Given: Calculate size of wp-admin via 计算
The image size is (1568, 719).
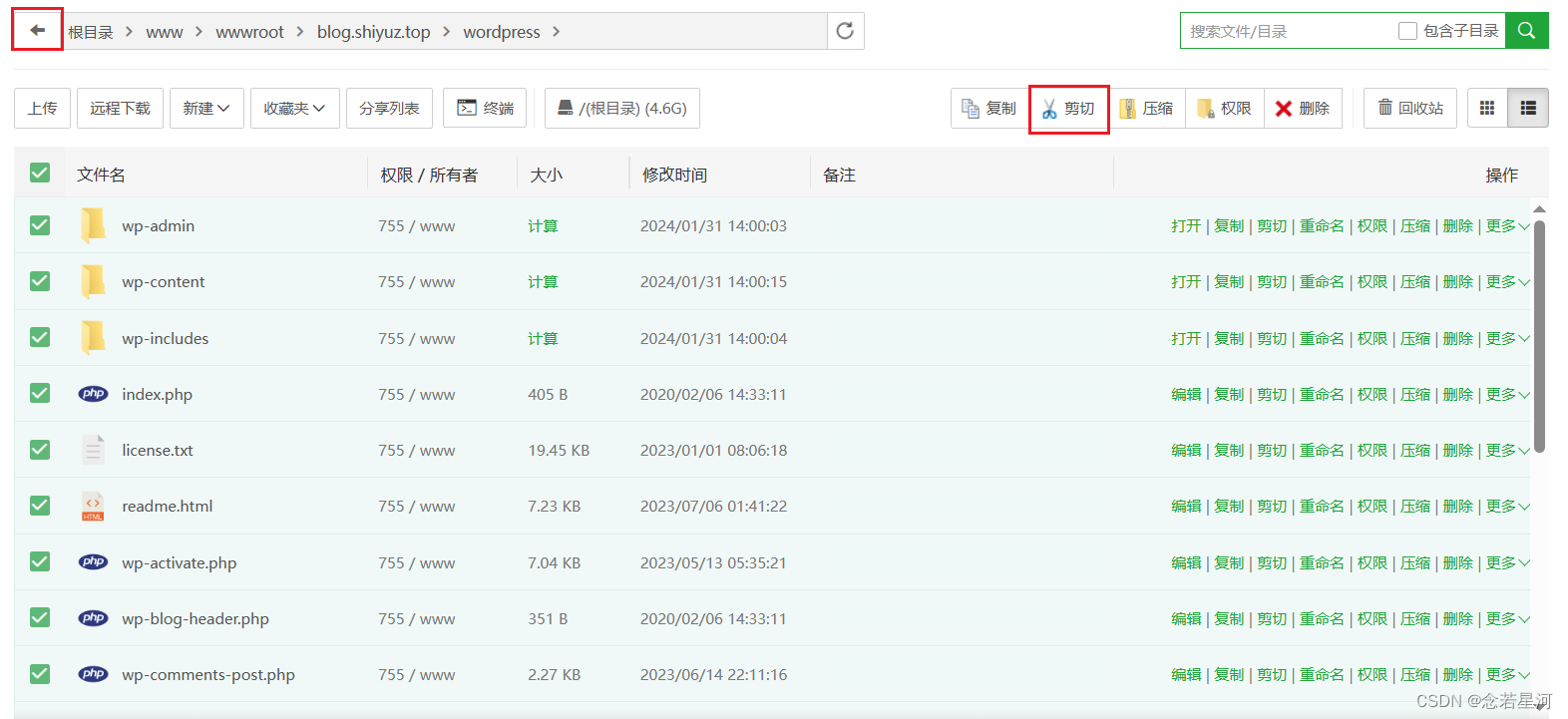Looking at the screenshot, I should click(543, 225).
